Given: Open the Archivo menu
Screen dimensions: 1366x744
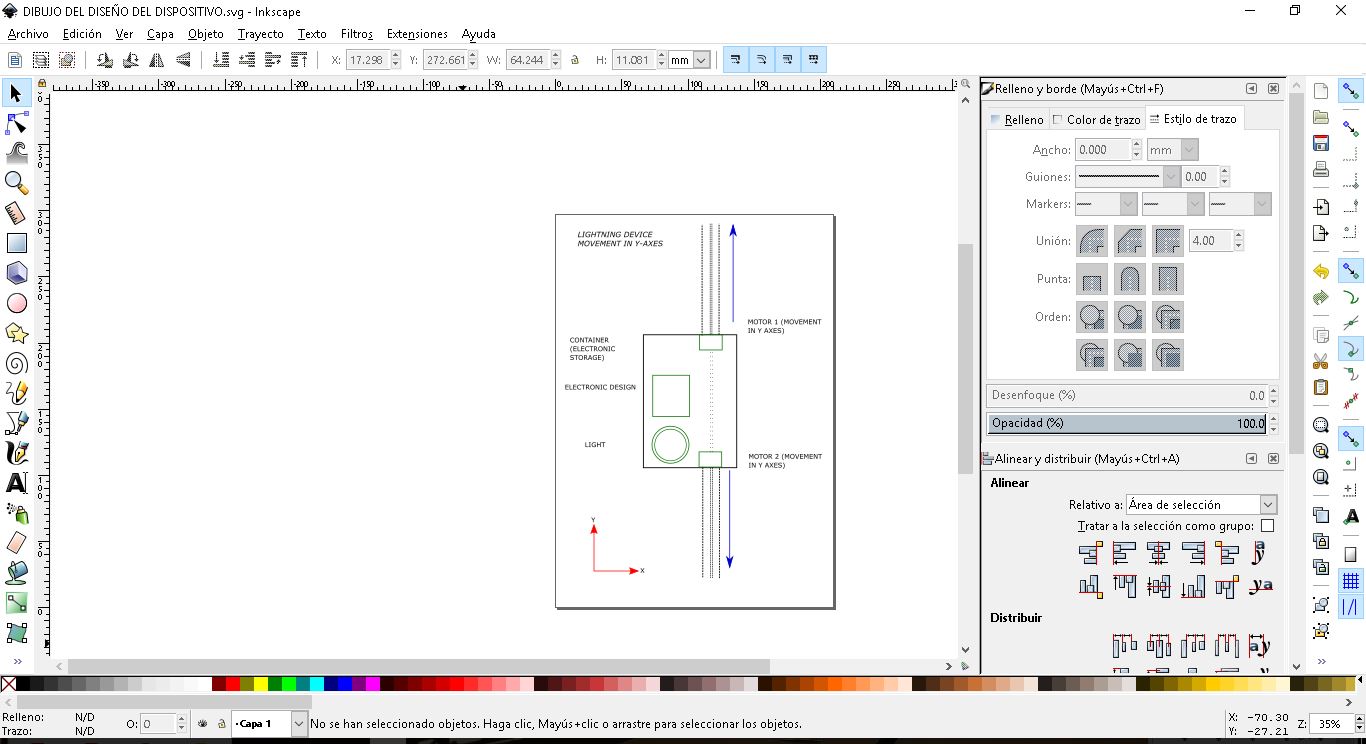Looking at the screenshot, I should tap(28, 34).
